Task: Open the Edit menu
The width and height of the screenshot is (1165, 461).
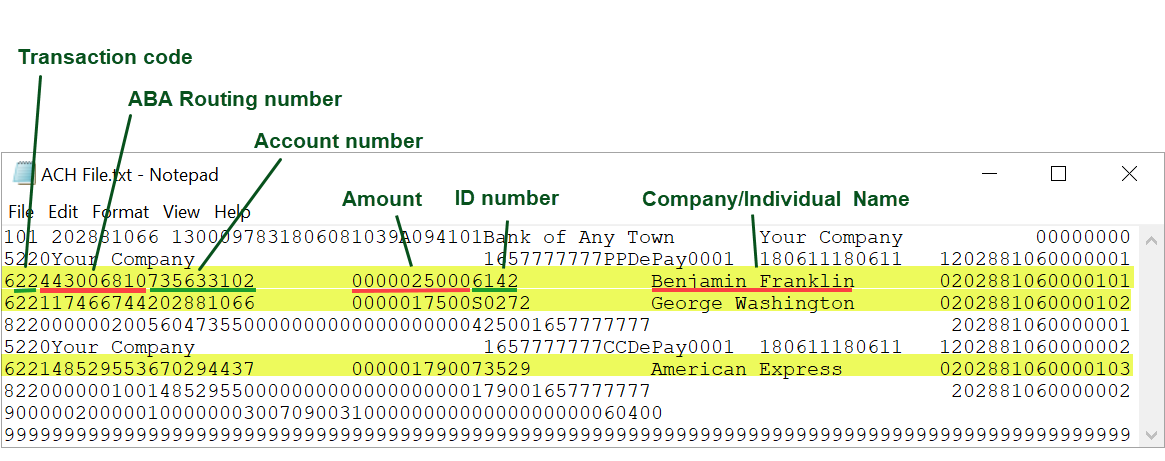Action: [63, 212]
